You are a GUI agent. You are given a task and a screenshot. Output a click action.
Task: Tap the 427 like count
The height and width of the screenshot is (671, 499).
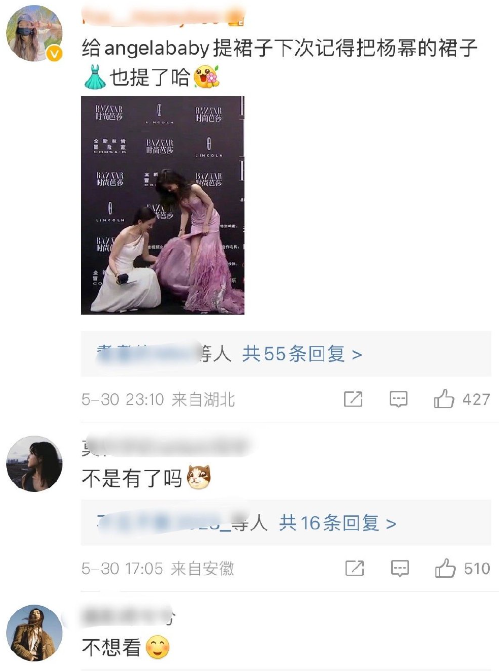(x=476, y=399)
